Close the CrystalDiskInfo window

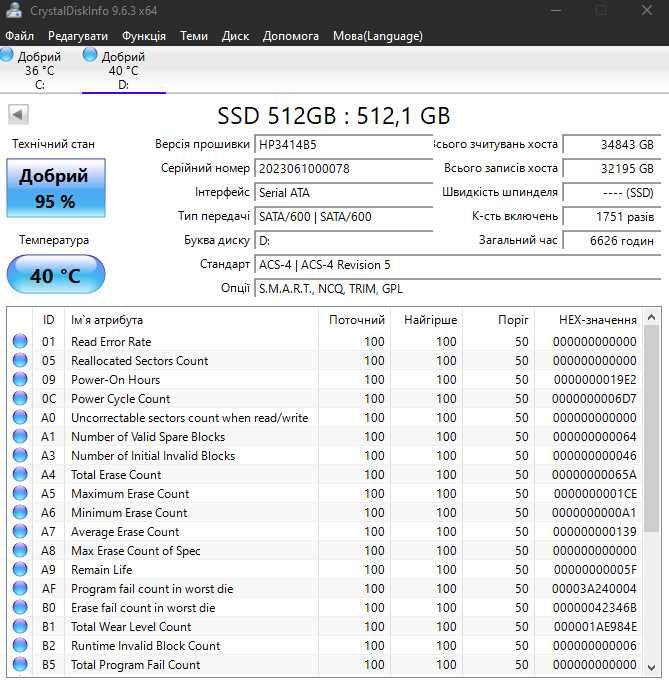coord(647,10)
